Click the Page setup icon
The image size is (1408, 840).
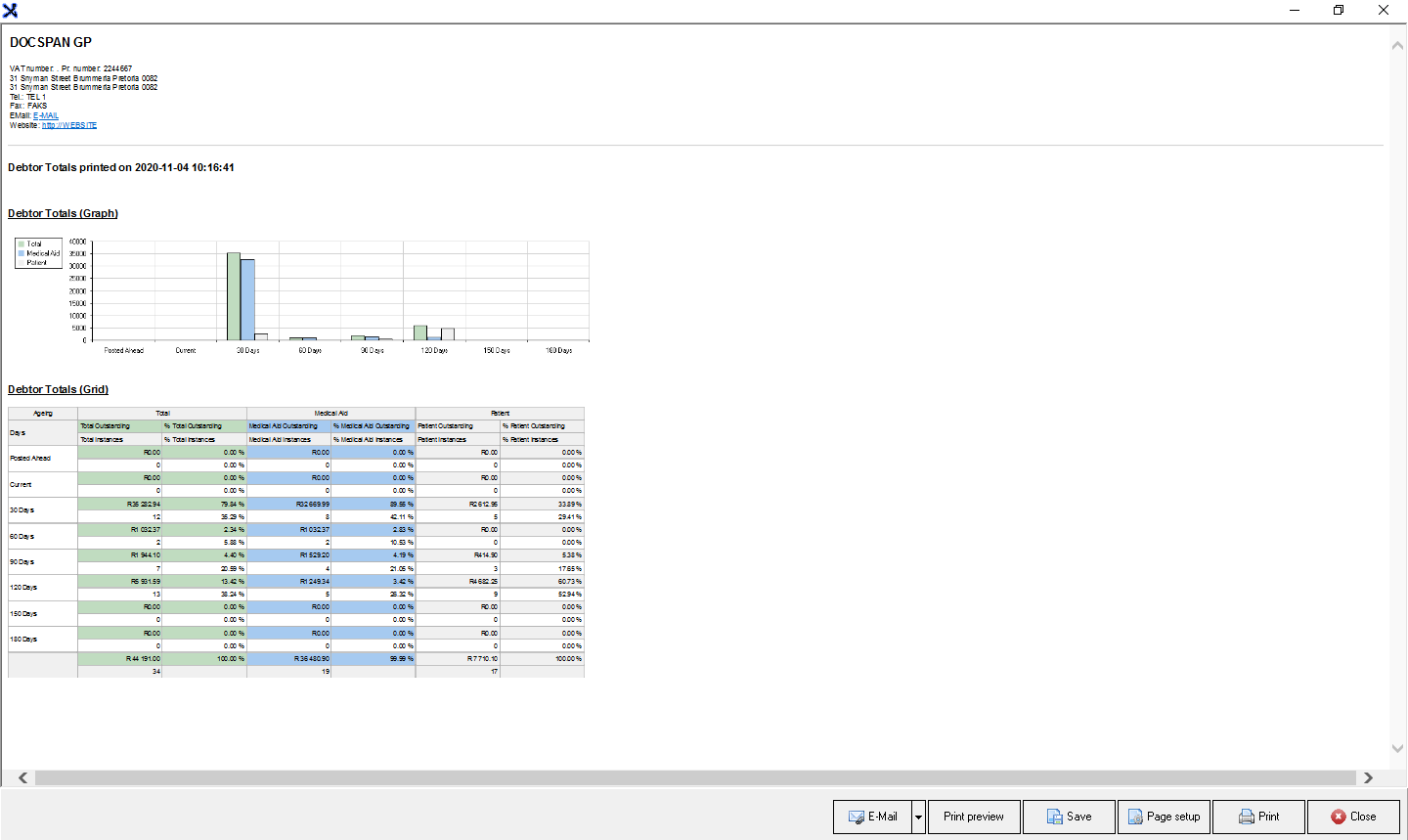[1135, 817]
